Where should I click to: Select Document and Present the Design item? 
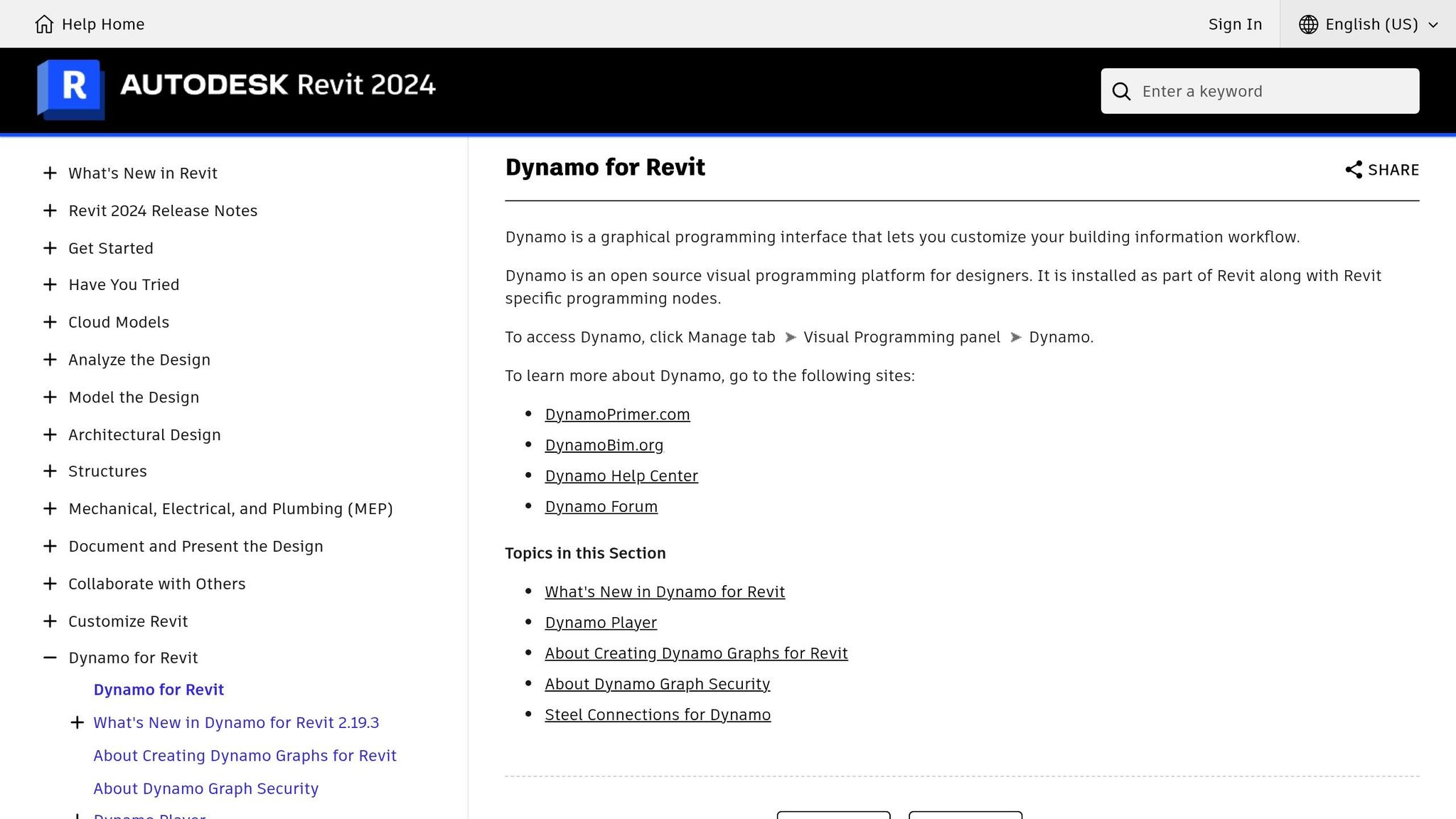coord(196,546)
